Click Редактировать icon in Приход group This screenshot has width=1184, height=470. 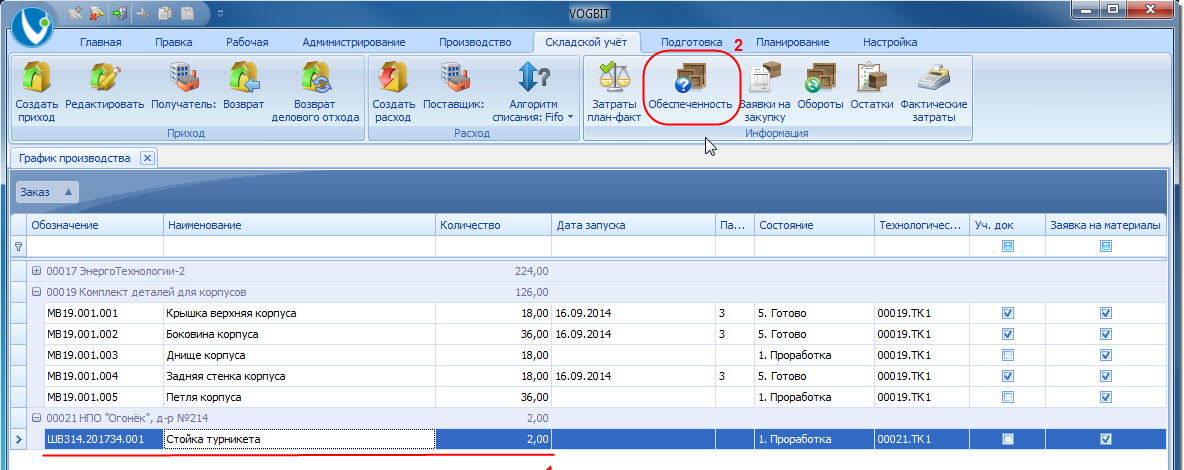[x=105, y=77]
